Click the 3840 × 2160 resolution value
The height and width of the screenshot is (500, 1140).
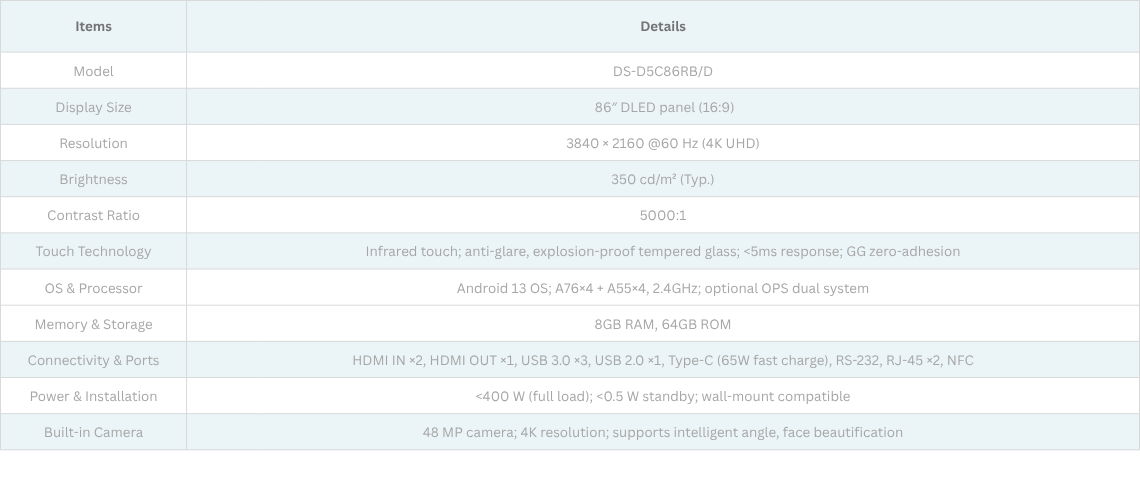click(663, 143)
